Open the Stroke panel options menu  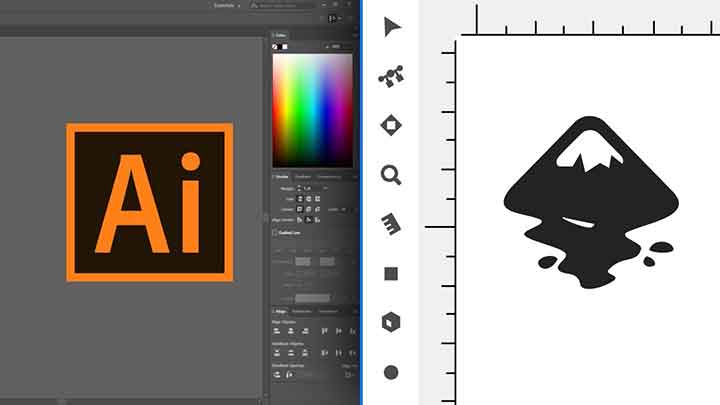point(355,177)
